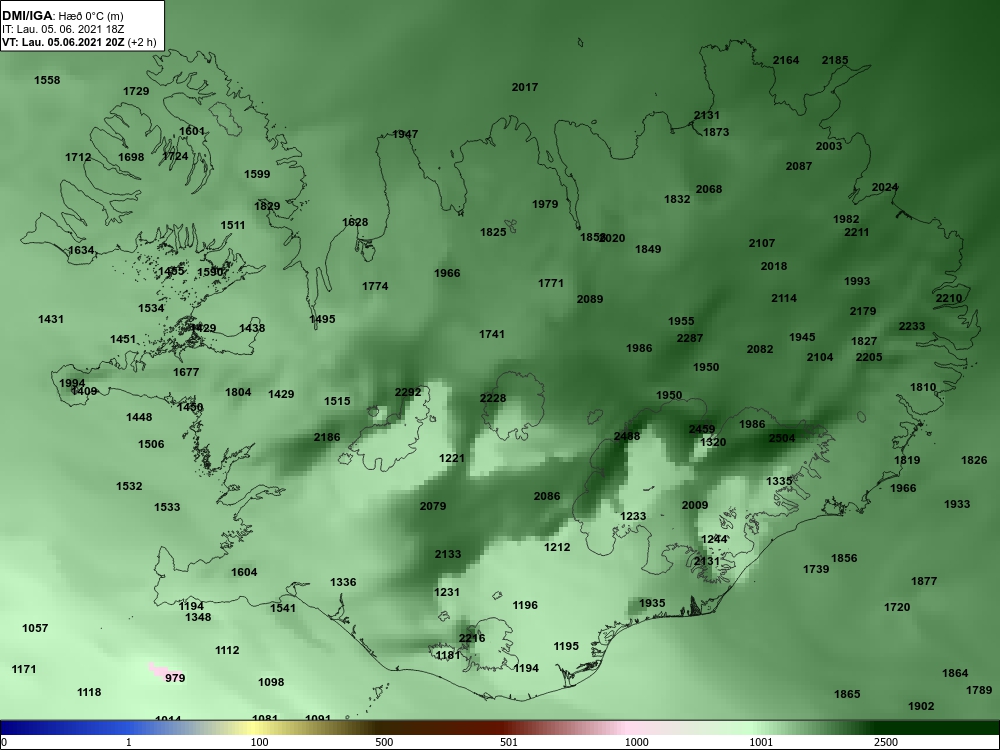Viewport: 1000px width, 750px height.
Task: Select the 1221 height value
Action: (x=452, y=459)
